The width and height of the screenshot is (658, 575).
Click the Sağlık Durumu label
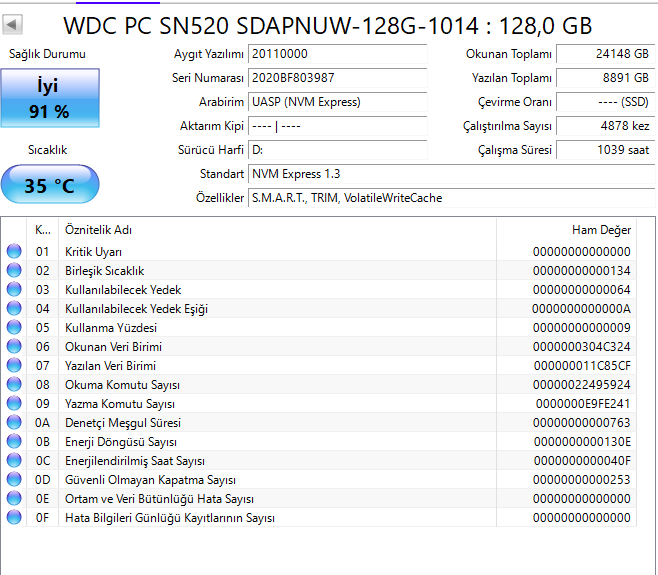pyautogui.click(x=47, y=54)
